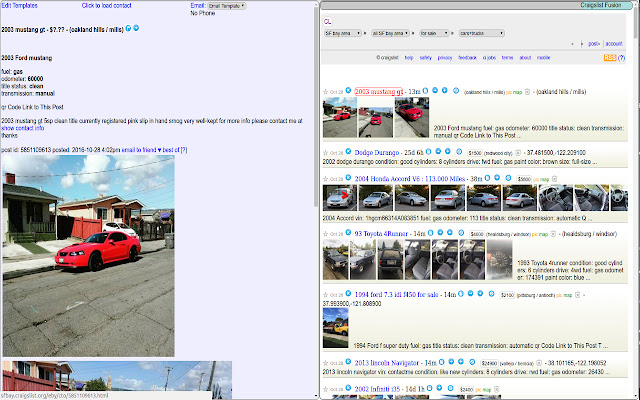Image resolution: width=640 pixels, height=400 pixels.
Task: Open the Email Template dropdown
Action: coord(227,6)
